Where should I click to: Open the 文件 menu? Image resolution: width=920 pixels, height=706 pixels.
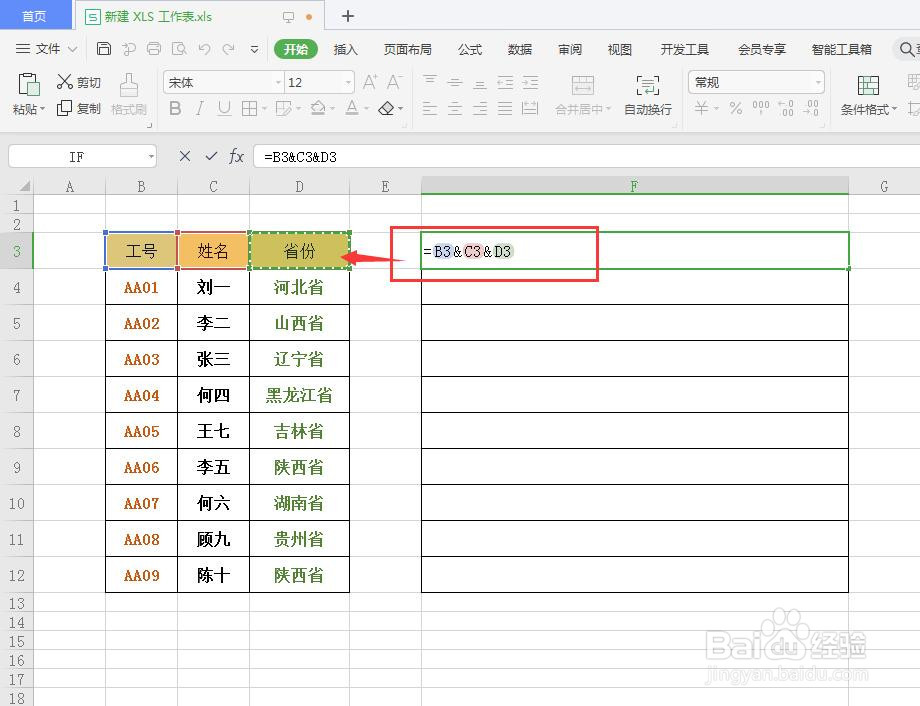pos(46,49)
